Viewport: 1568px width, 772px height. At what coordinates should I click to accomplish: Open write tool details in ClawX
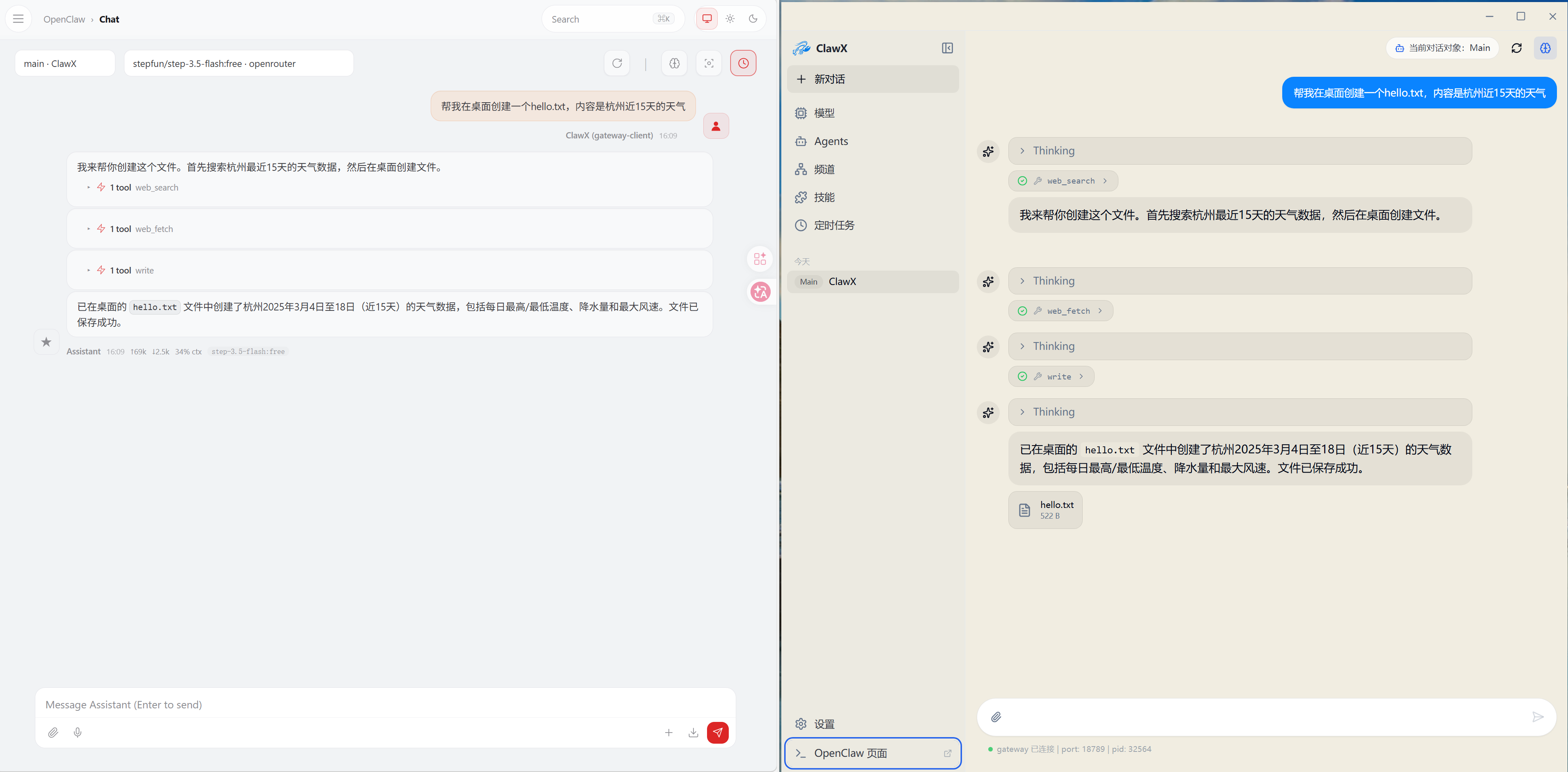click(x=1051, y=376)
